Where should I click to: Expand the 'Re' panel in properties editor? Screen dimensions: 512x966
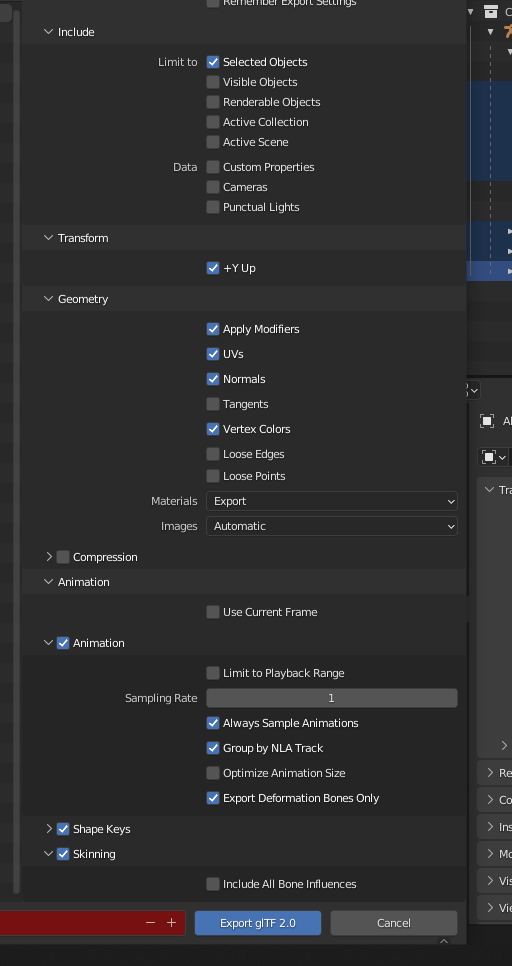[x=490, y=773]
